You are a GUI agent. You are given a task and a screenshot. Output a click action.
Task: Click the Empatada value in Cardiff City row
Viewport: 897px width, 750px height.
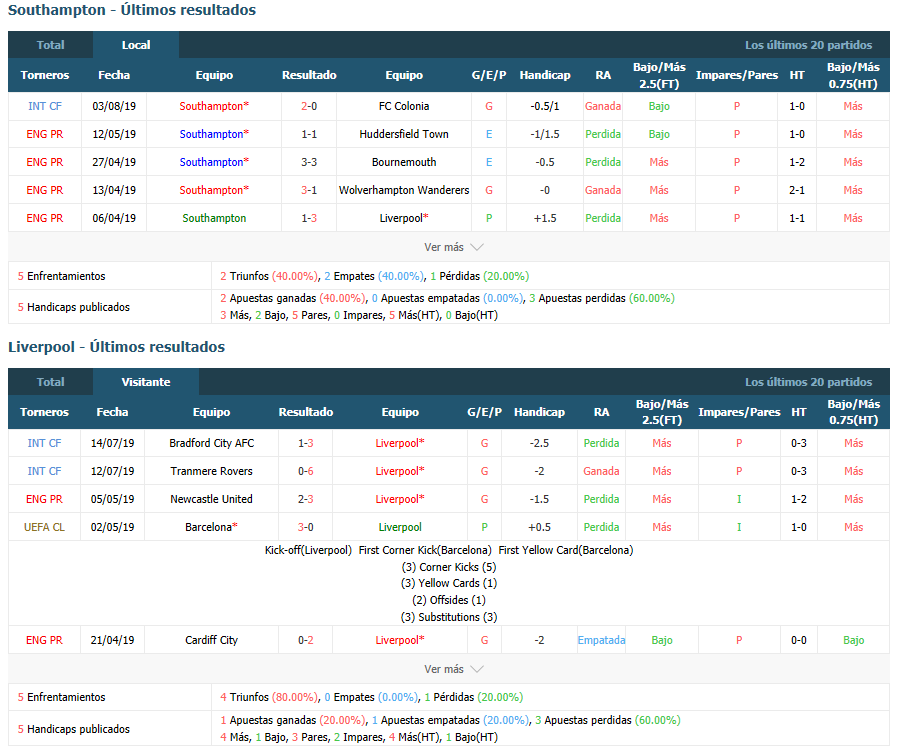pos(601,640)
